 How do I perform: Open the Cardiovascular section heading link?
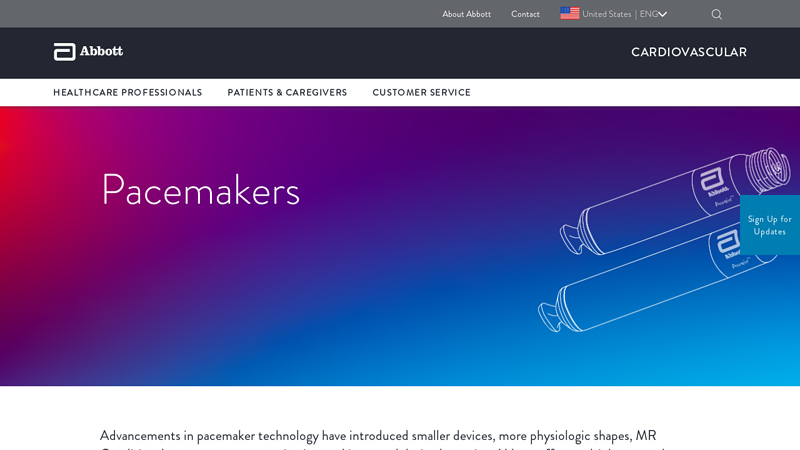pos(689,52)
